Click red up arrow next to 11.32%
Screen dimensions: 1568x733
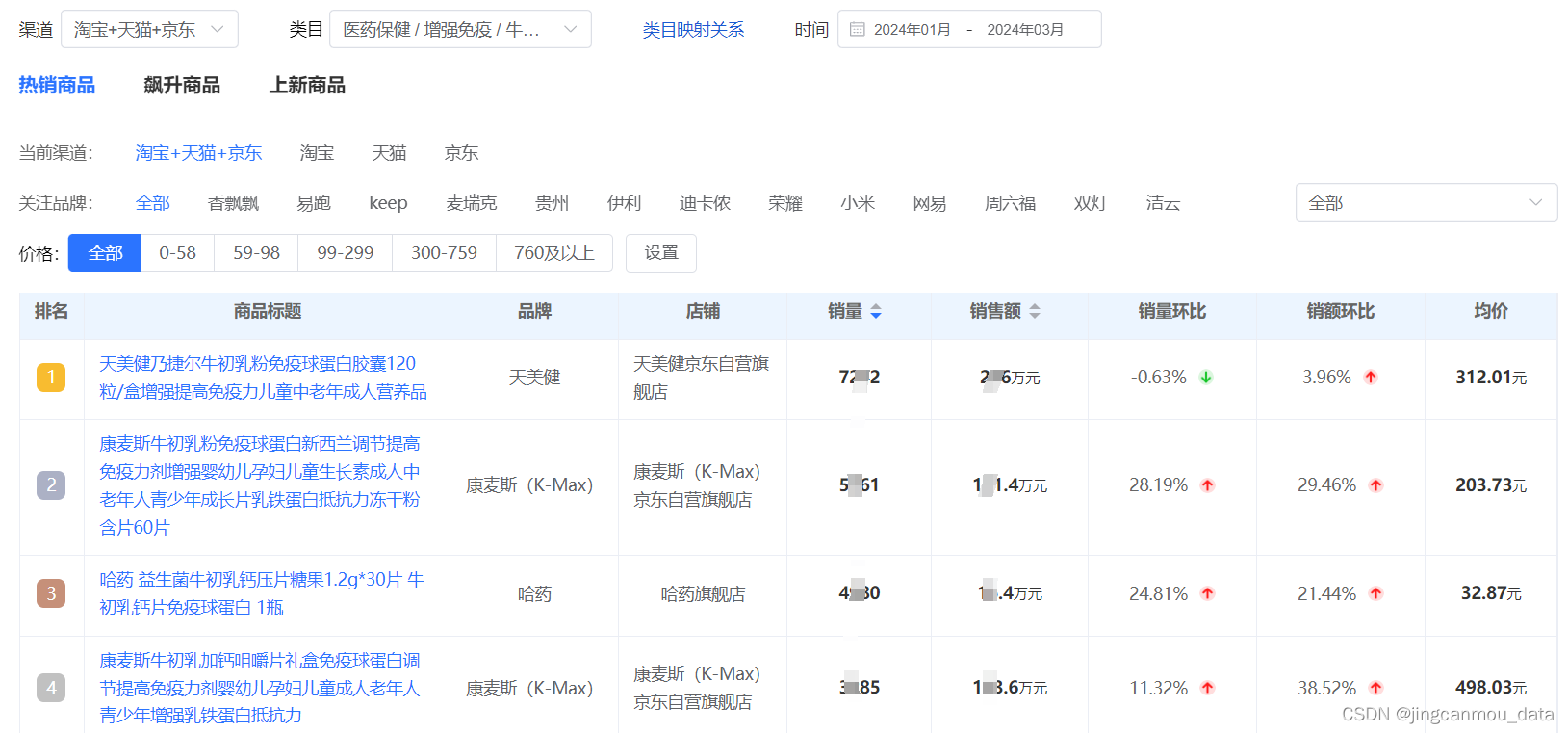pos(1207,688)
